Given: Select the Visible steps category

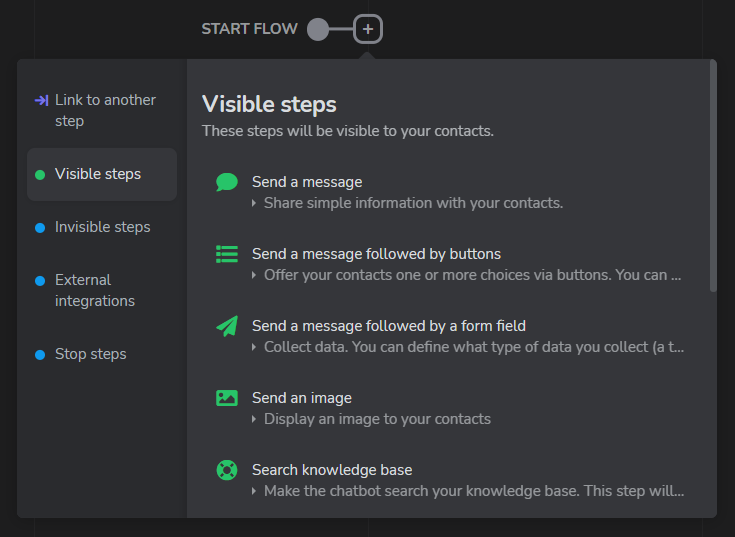Looking at the screenshot, I should pyautogui.click(x=102, y=174).
